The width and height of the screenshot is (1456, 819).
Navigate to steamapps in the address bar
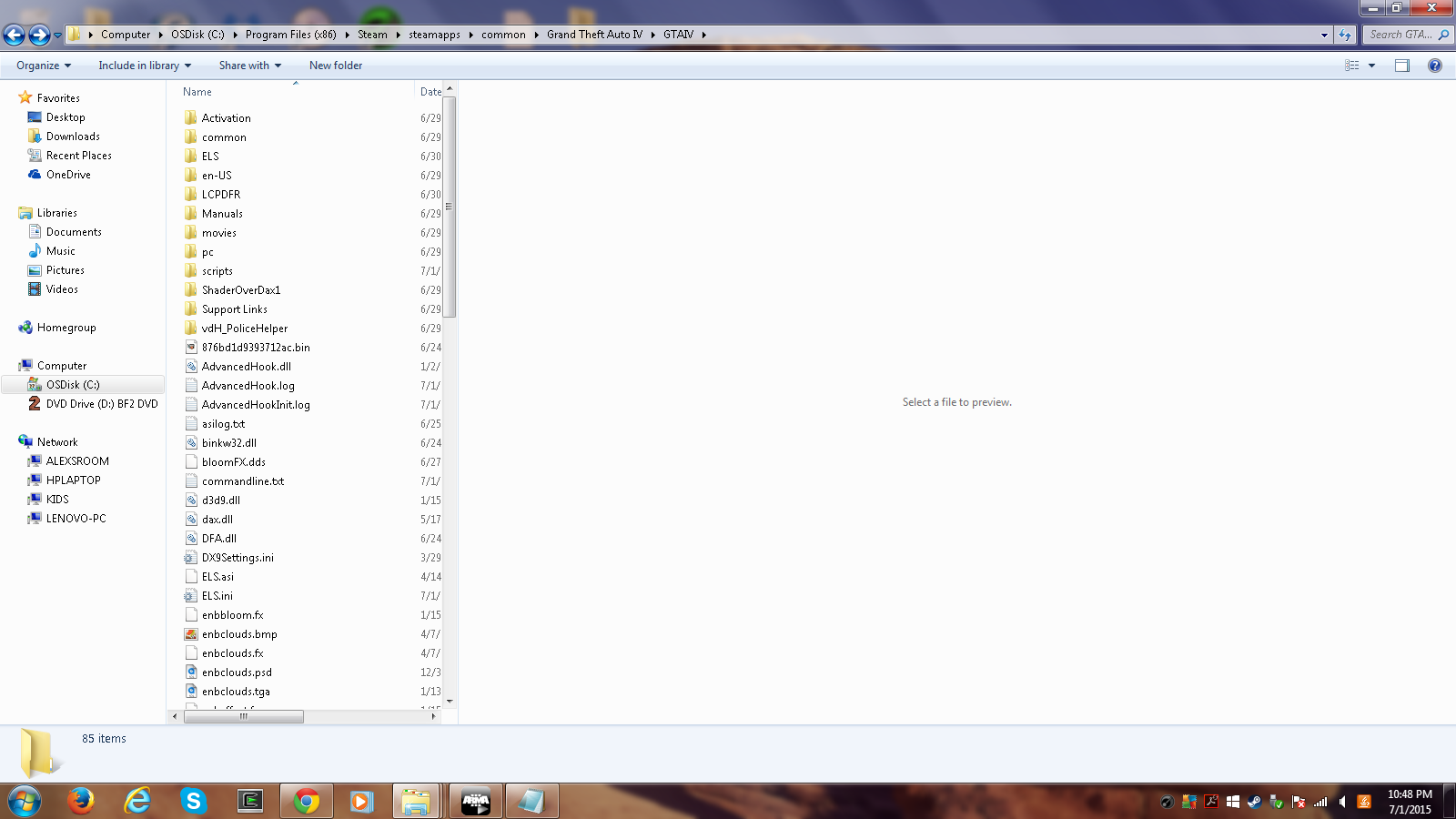click(434, 35)
